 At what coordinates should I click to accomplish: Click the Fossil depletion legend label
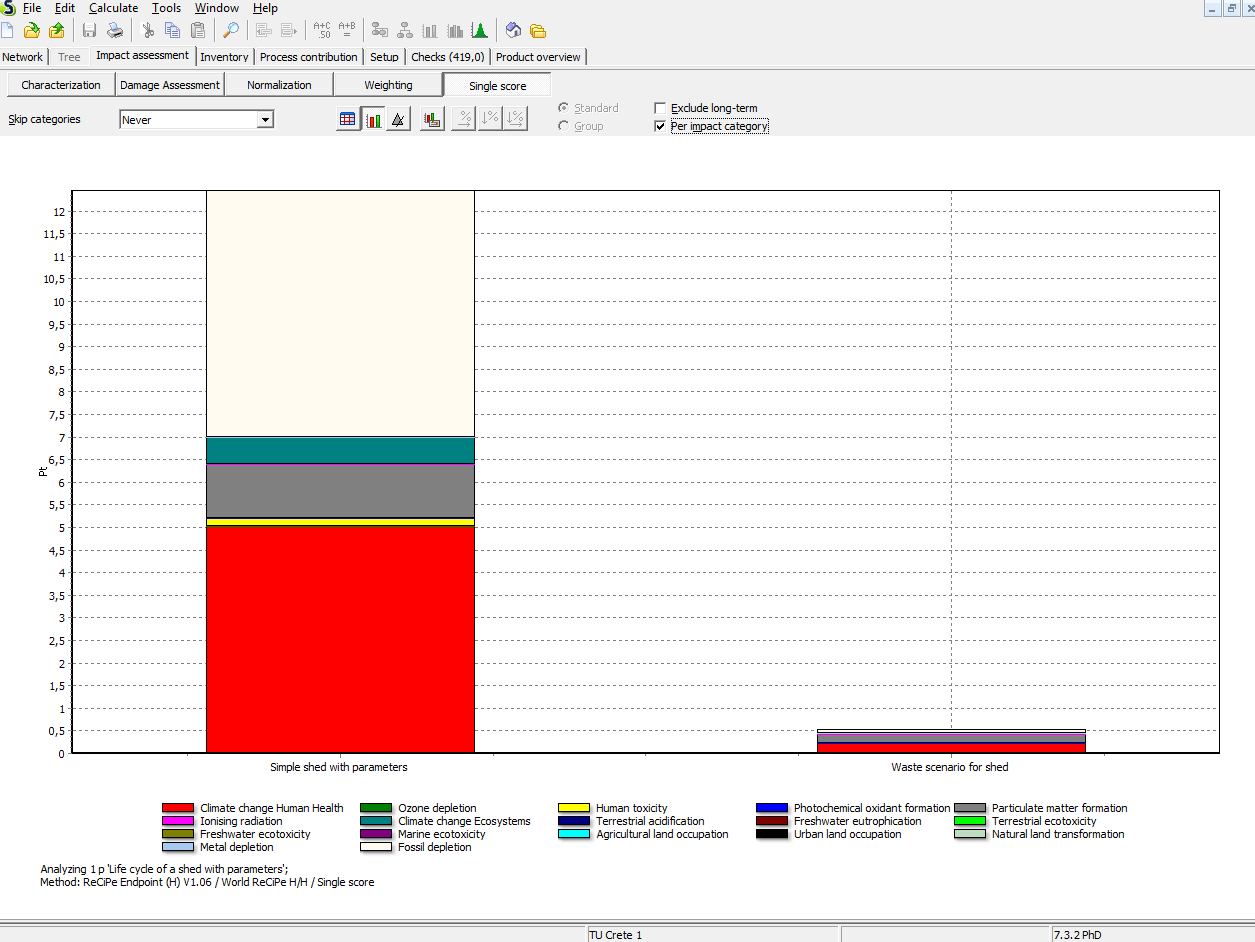[435, 847]
